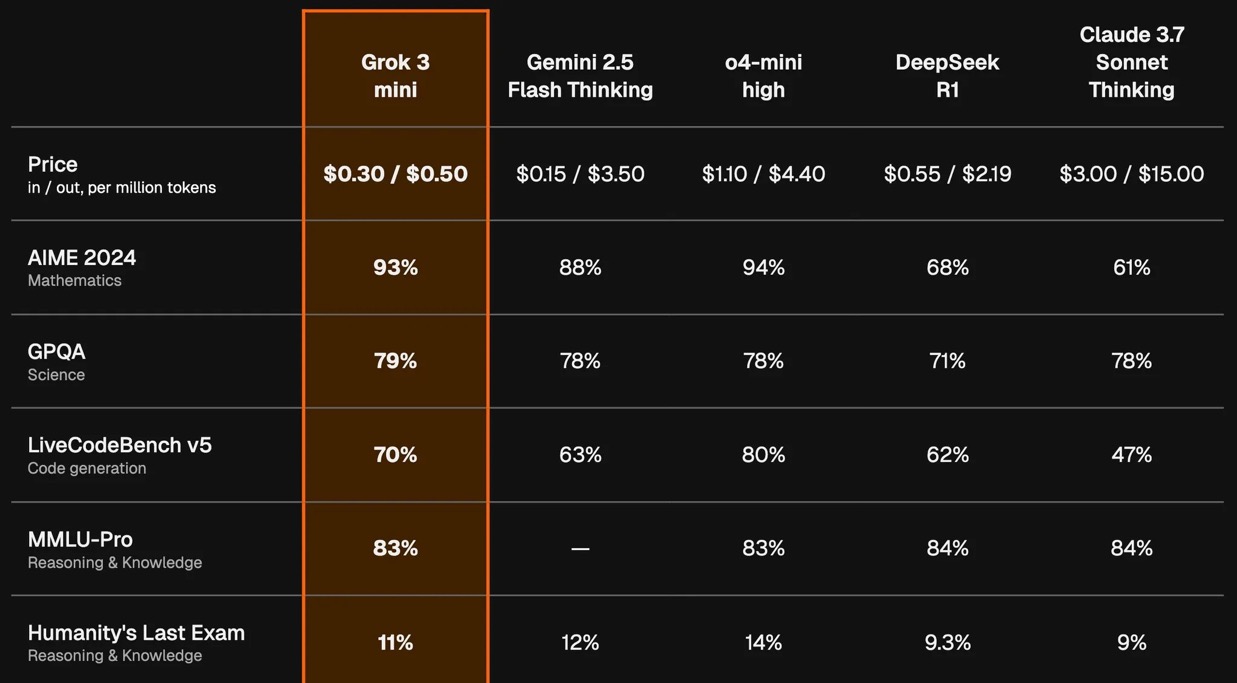
Task: Click the MMLU-Pro row label
Action: click(x=80, y=539)
